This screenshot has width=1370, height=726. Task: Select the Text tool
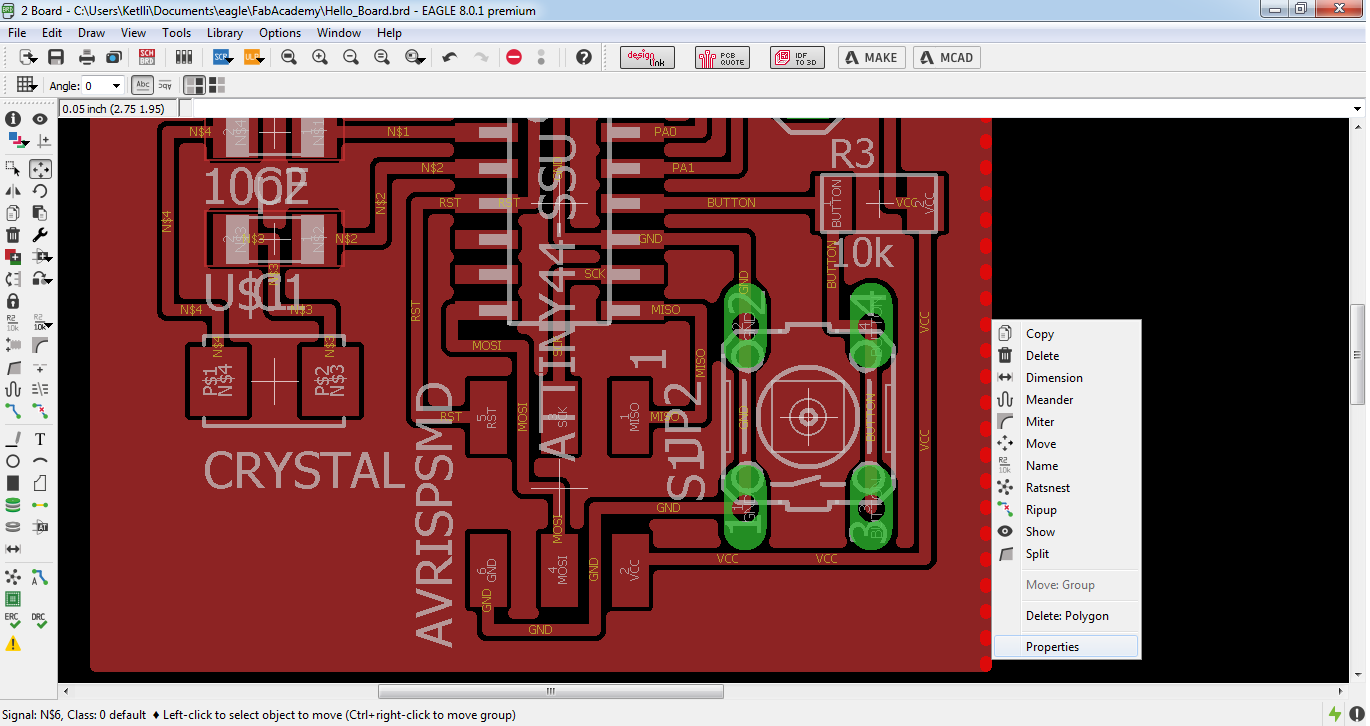[40, 439]
